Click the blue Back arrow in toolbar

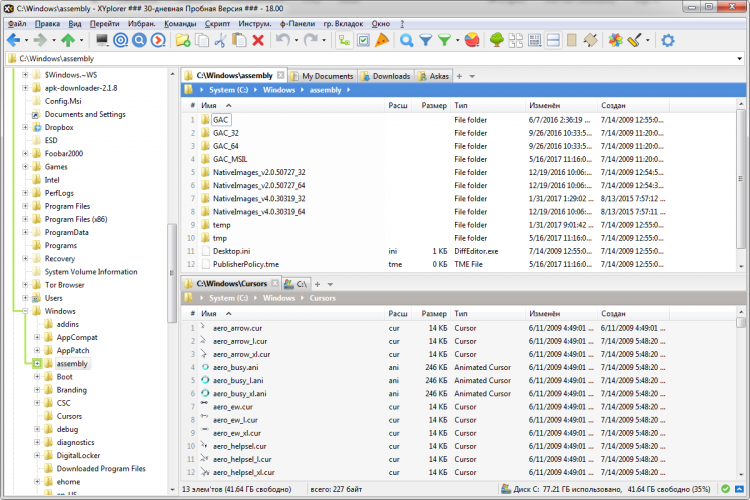click(x=13, y=40)
